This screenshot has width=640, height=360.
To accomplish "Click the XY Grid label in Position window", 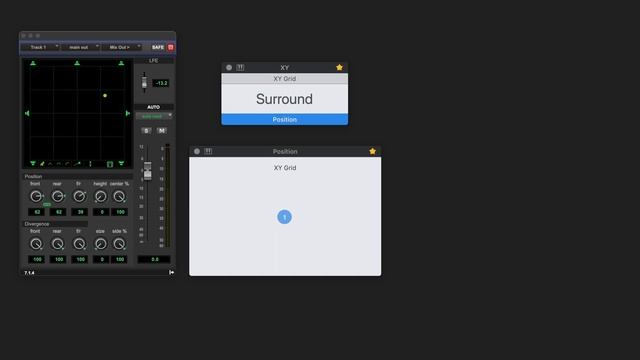I will (285, 168).
